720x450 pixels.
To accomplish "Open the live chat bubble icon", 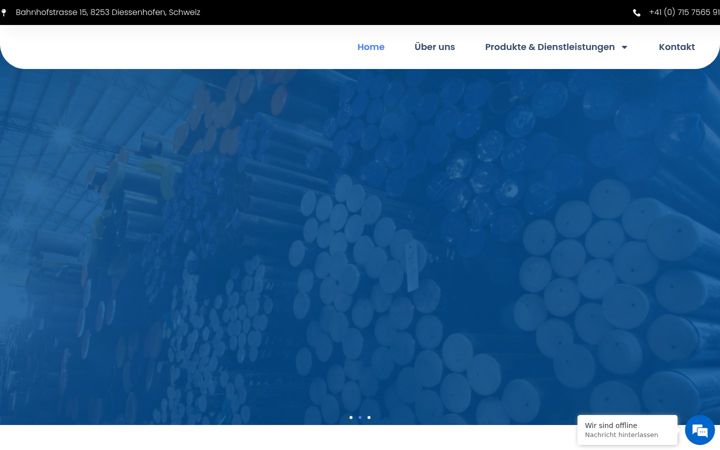I will [699, 430].
